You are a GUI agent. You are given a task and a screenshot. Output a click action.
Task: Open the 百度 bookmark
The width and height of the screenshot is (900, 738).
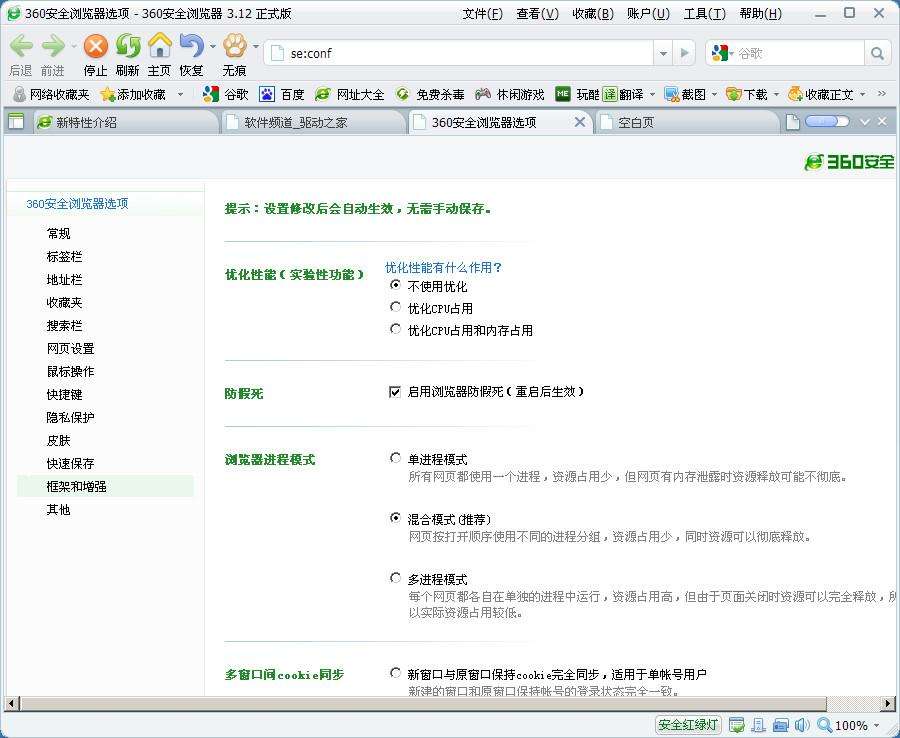[281, 94]
